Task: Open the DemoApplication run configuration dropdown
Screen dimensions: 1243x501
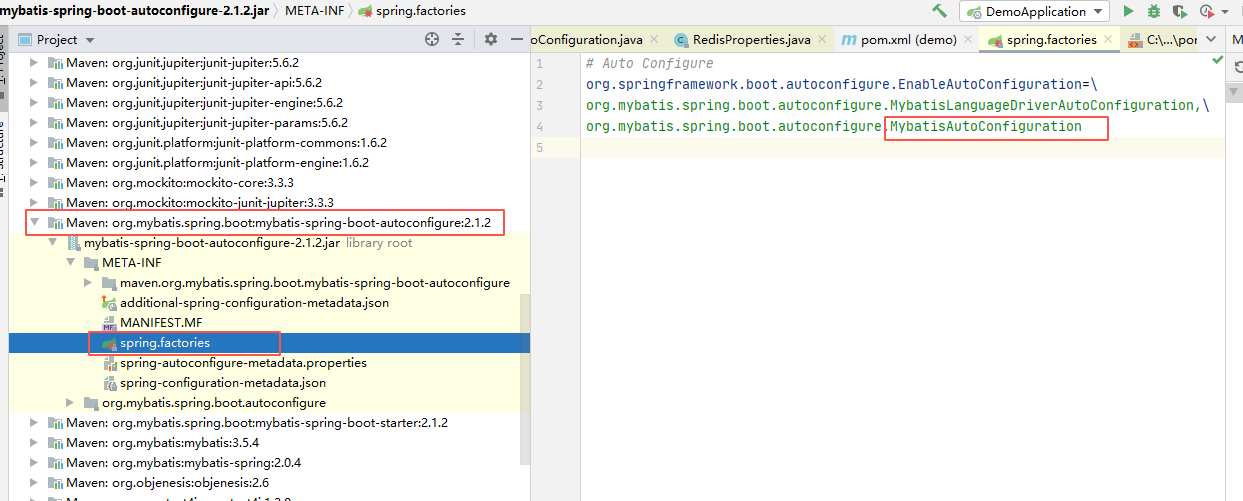Action: (x=1034, y=11)
